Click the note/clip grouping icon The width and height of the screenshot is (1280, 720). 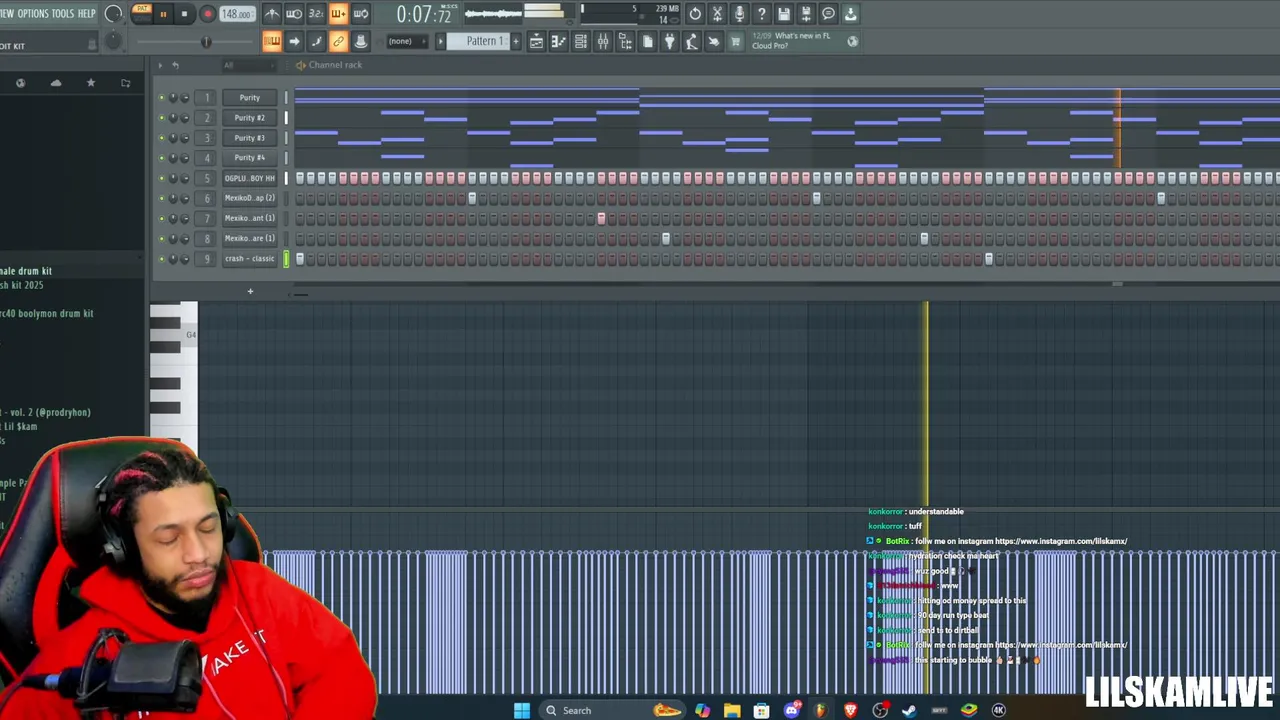tap(316, 41)
